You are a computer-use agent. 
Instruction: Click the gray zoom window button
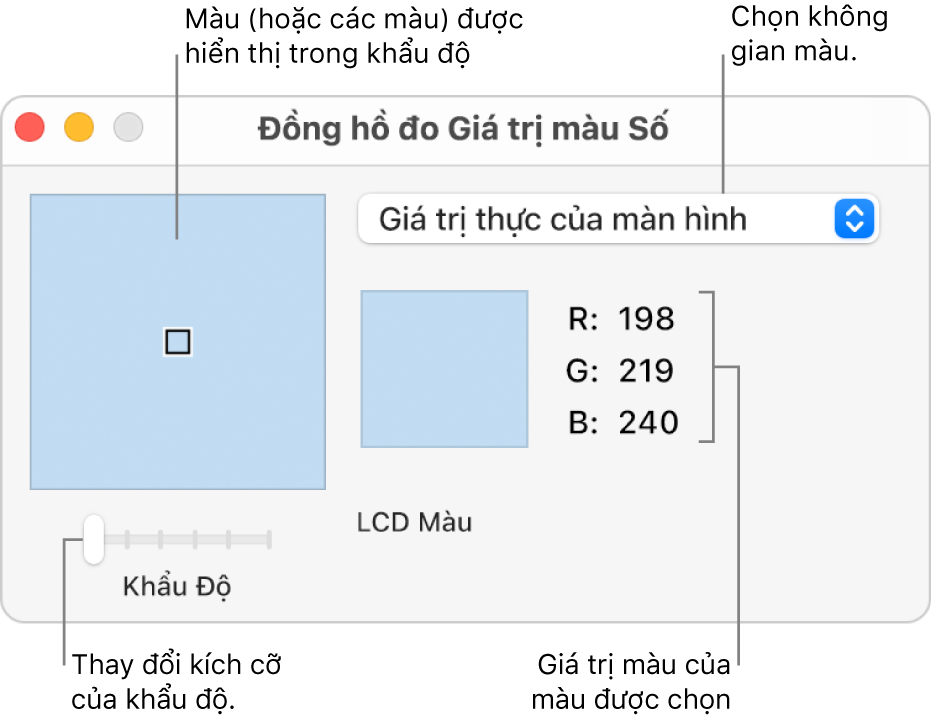coord(128,128)
